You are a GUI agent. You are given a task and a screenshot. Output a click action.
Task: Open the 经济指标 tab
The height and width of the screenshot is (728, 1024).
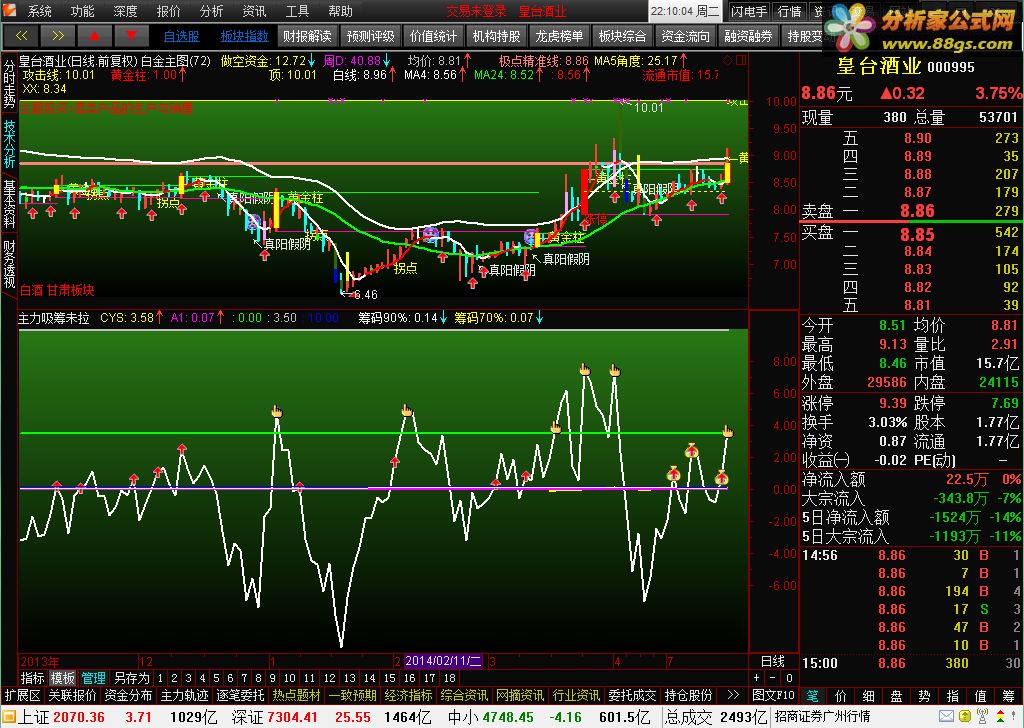408,695
